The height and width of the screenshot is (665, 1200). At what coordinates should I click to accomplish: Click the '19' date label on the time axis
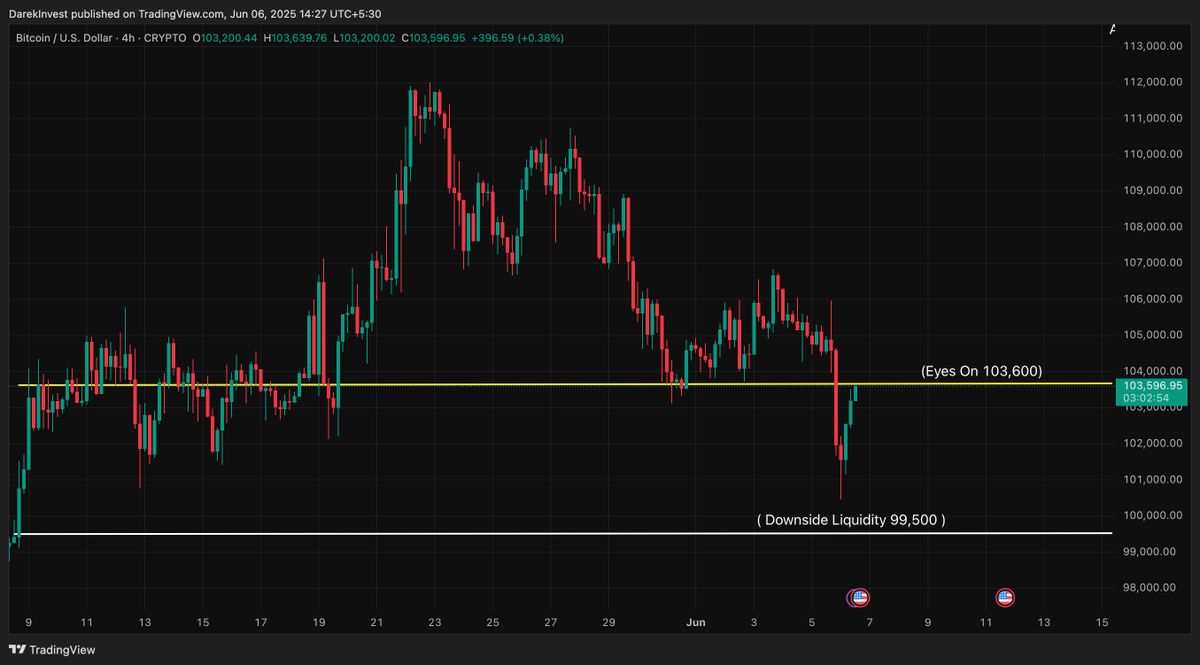click(319, 623)
